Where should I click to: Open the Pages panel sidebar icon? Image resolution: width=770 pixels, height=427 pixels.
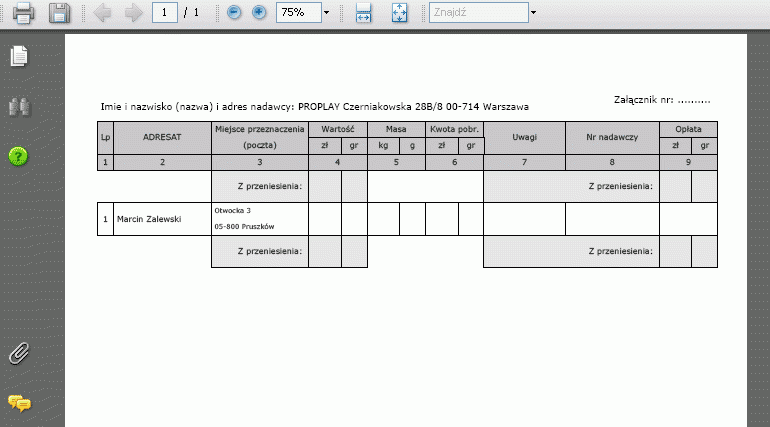coord(19,56)
